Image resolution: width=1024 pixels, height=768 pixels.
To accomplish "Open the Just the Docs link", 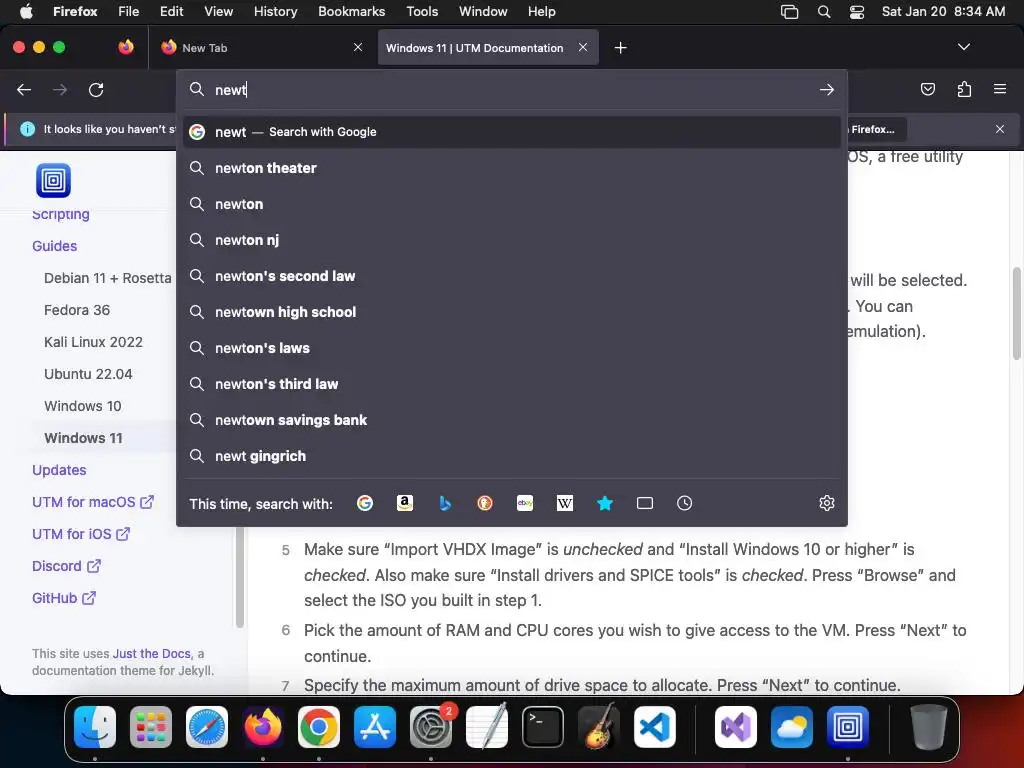I will tap(152, 654).
